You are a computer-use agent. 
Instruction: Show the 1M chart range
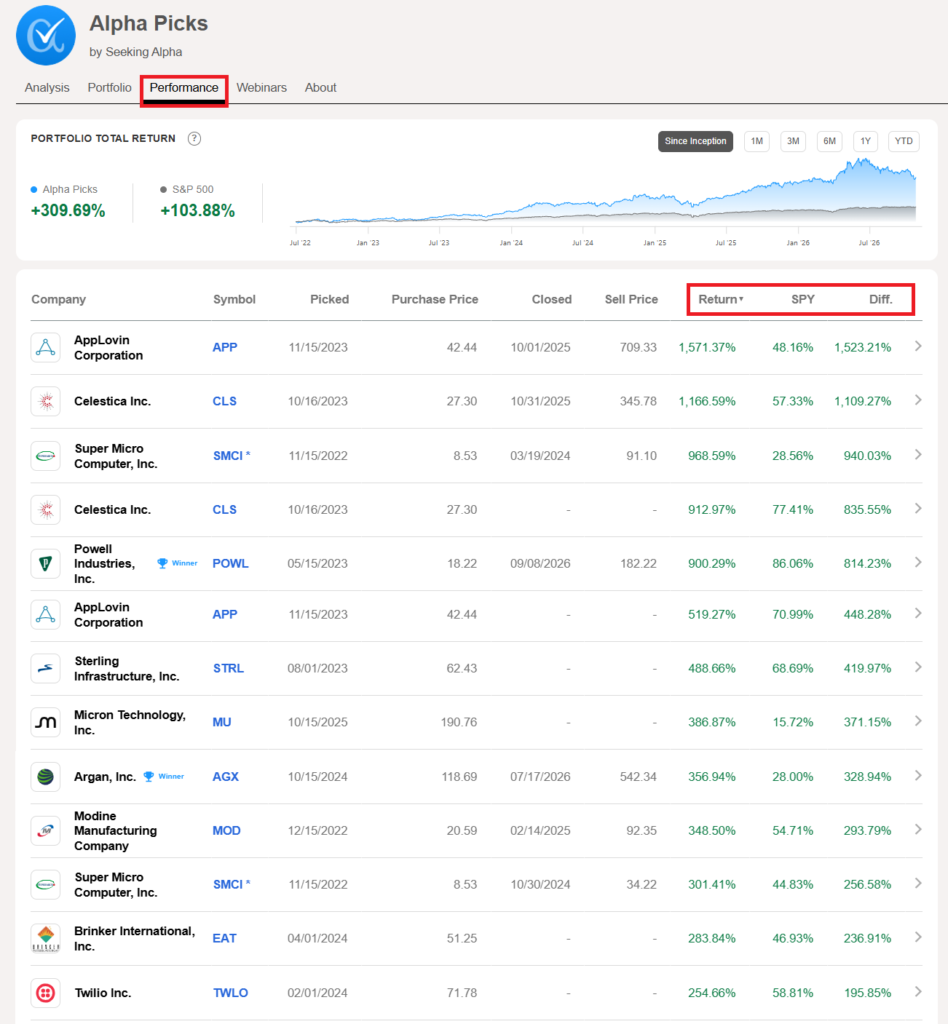point(757,141)
